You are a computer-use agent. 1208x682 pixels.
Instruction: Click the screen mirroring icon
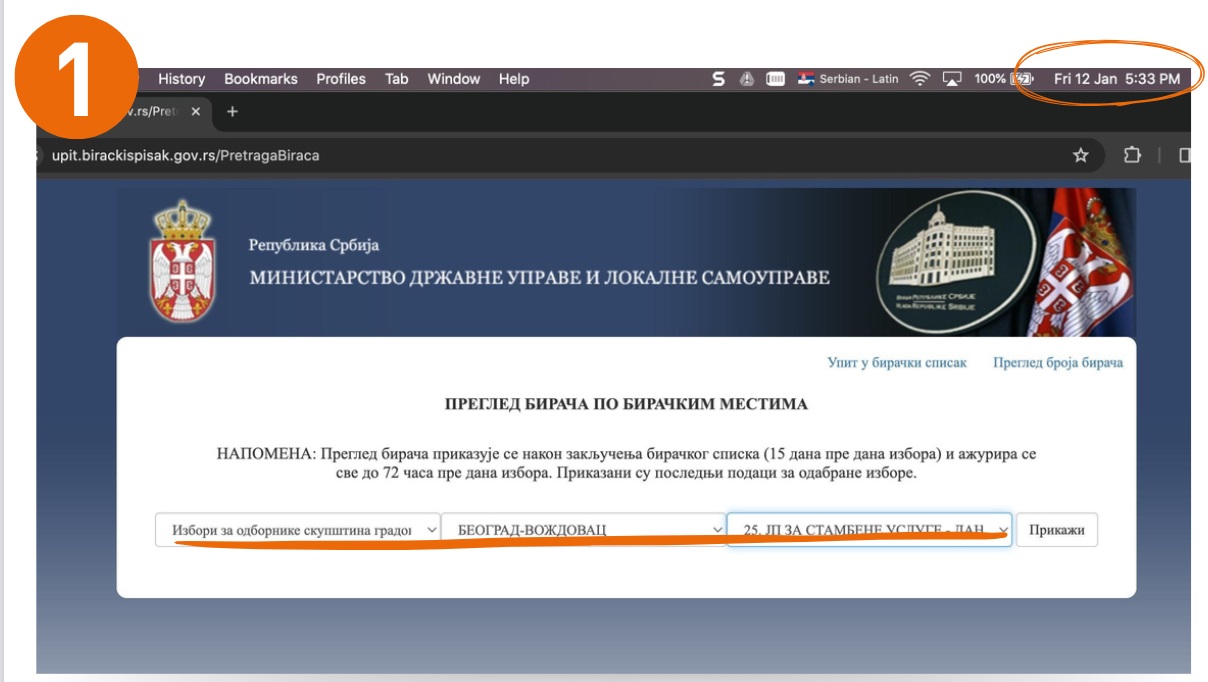click(952, 79)
